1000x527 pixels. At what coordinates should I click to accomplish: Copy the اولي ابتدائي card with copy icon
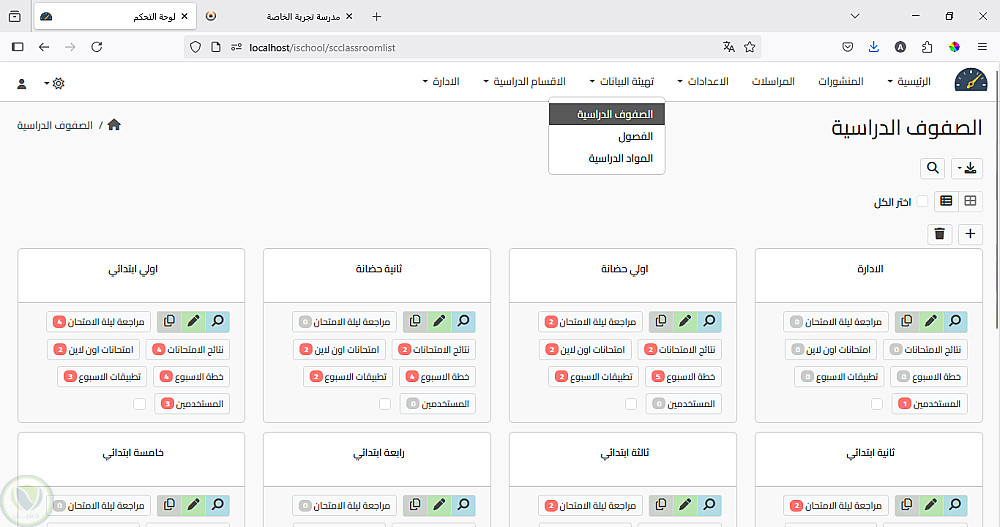[x=169, y=321]
